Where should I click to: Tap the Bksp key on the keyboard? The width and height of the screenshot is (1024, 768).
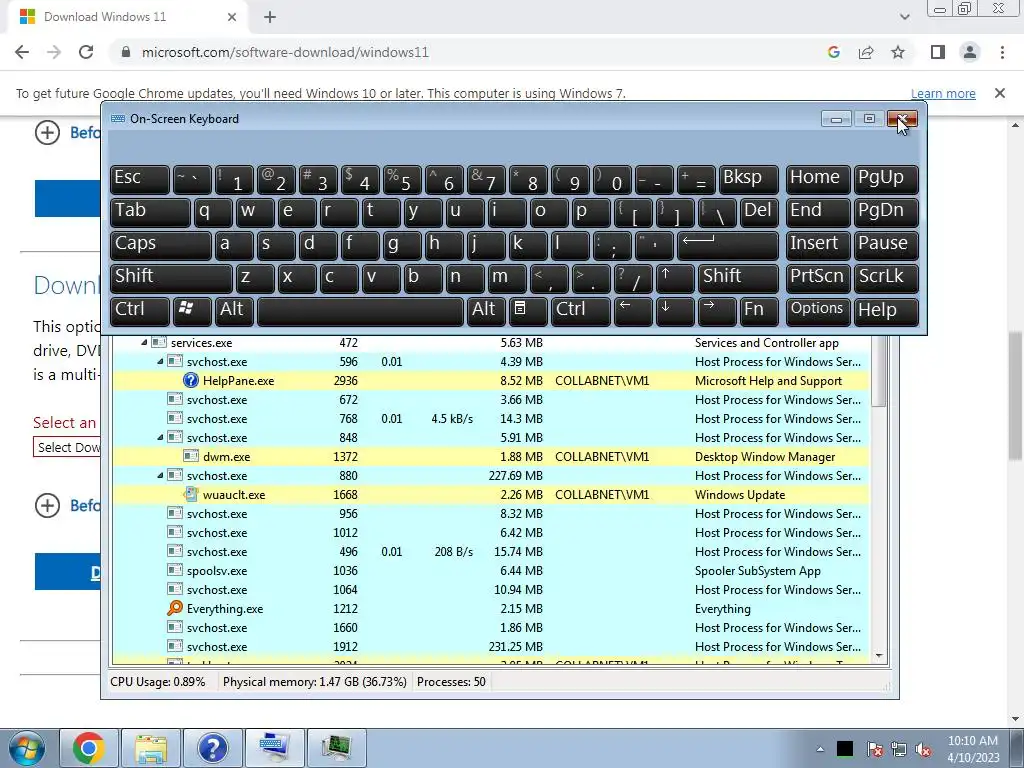748,178
